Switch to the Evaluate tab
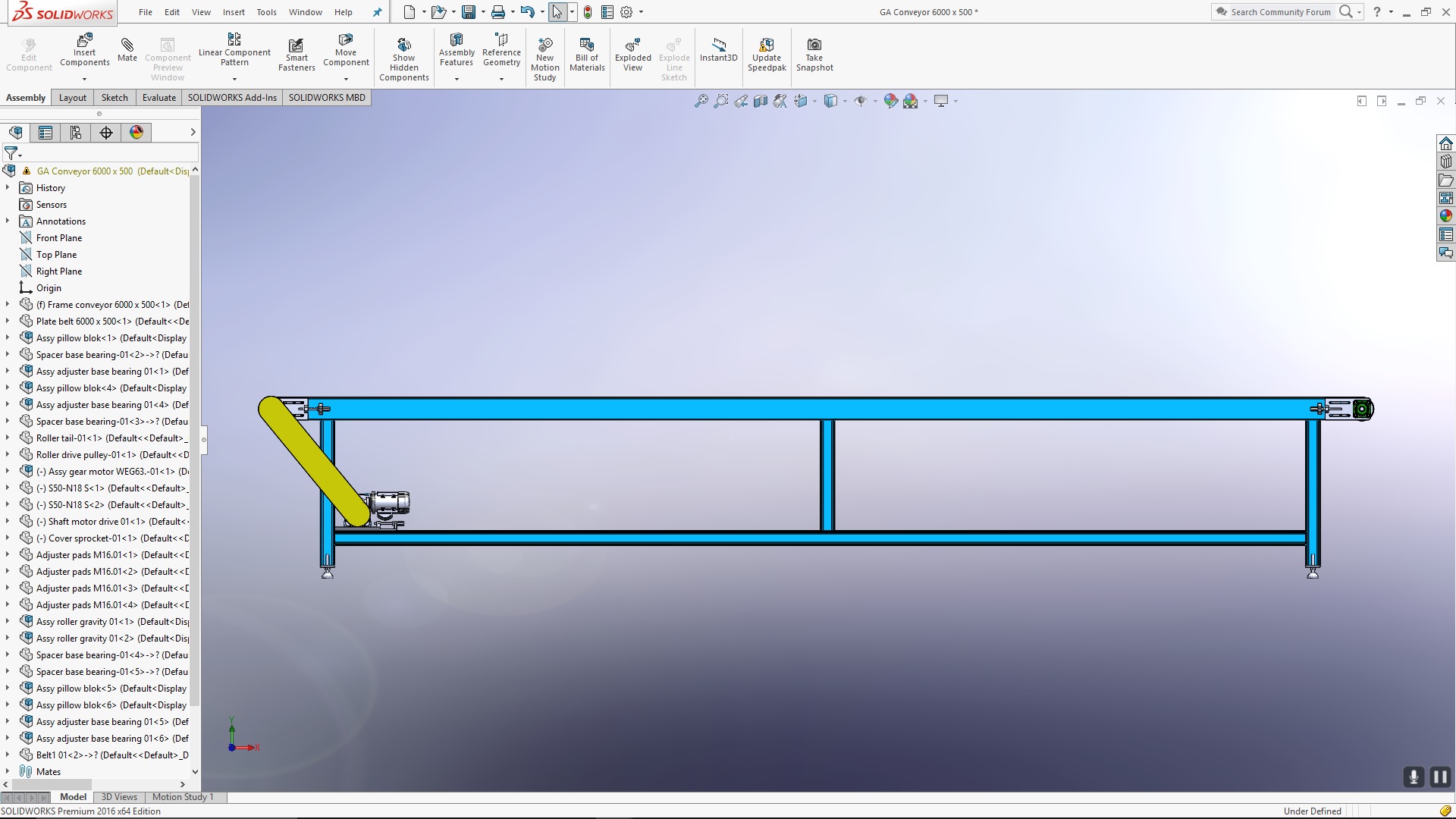The image size is (1456, 819). coord(159,98)
